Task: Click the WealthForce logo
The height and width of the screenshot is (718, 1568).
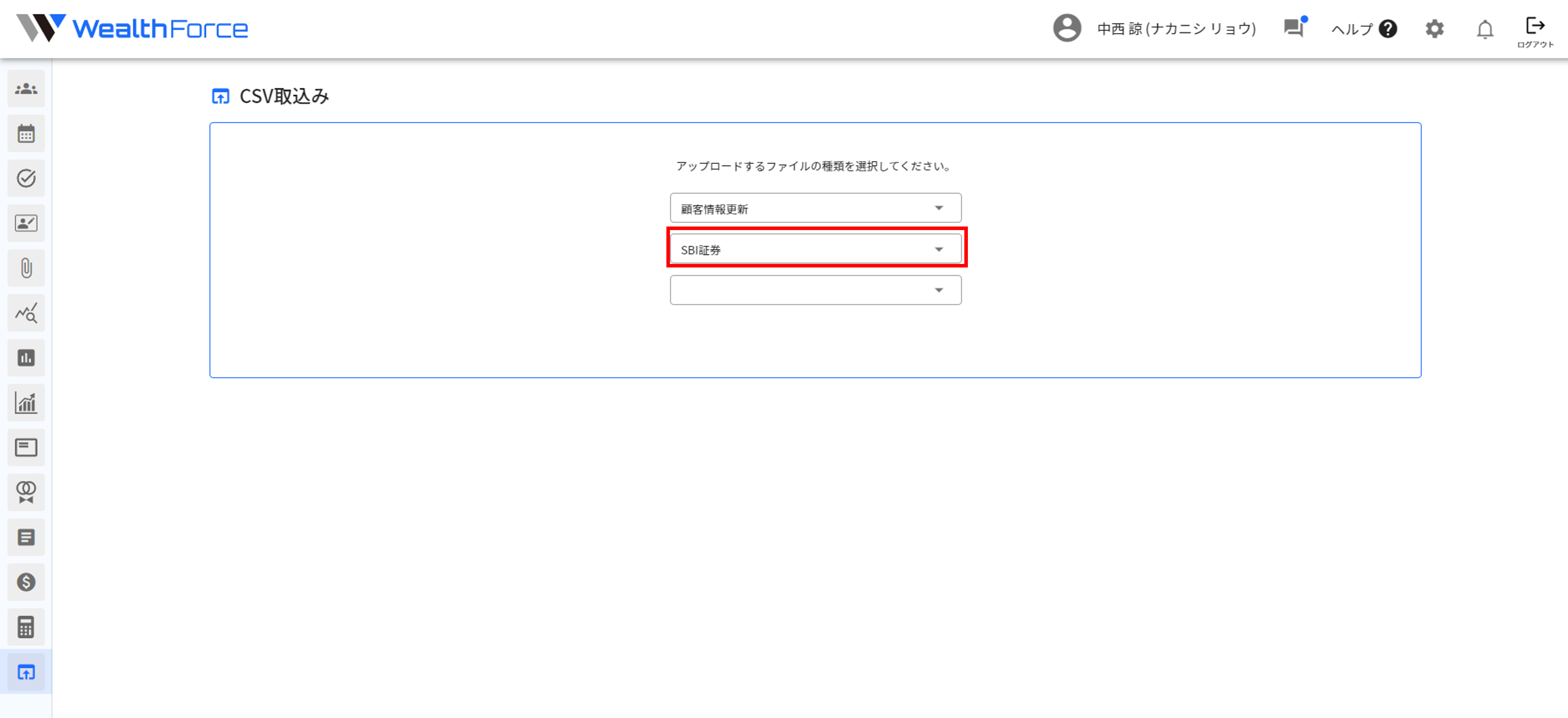Action: click(x=132, y=28)
